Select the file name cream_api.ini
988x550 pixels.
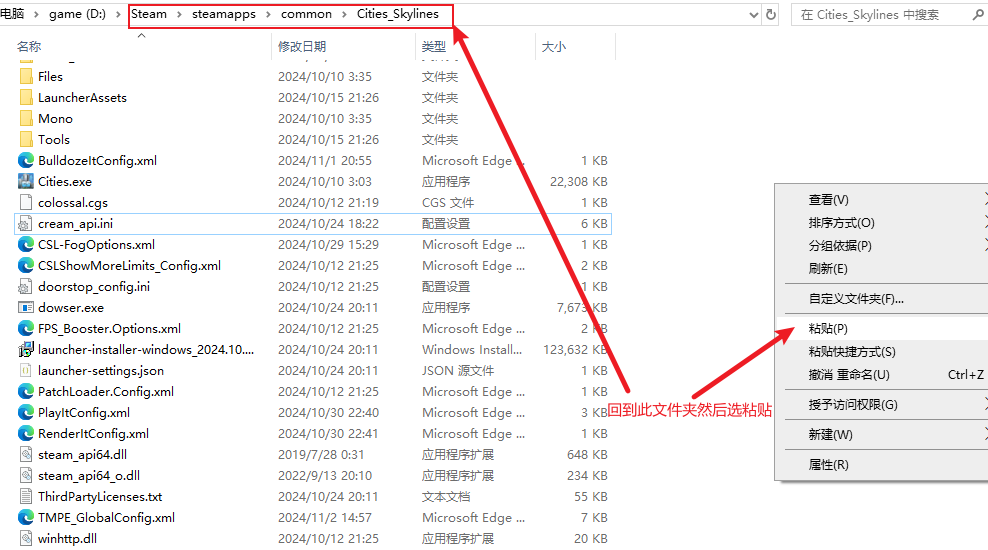point(76,224)
